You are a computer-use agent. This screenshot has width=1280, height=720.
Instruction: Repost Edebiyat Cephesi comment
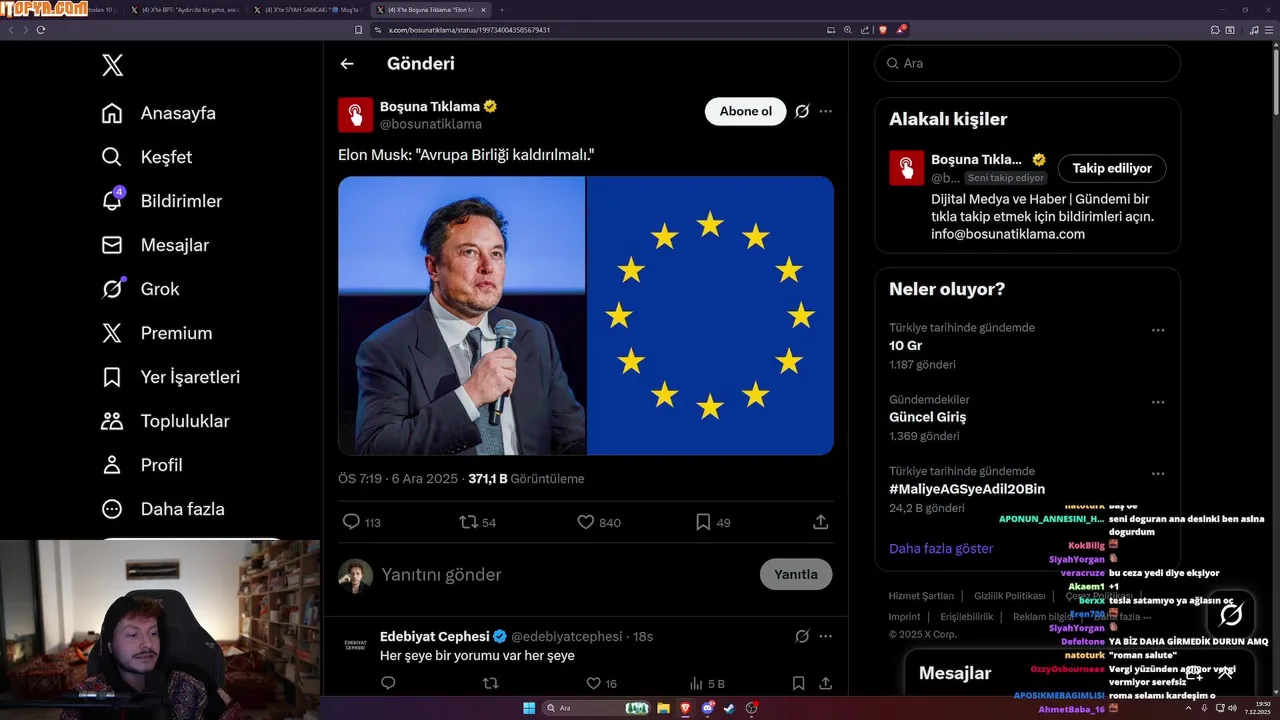click(x=490, y=684)
